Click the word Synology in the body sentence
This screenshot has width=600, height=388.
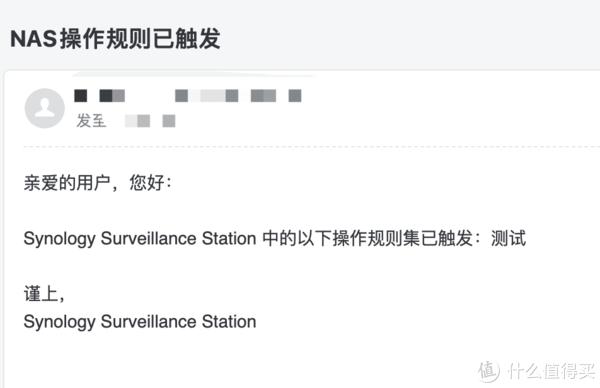coord(59,239)
